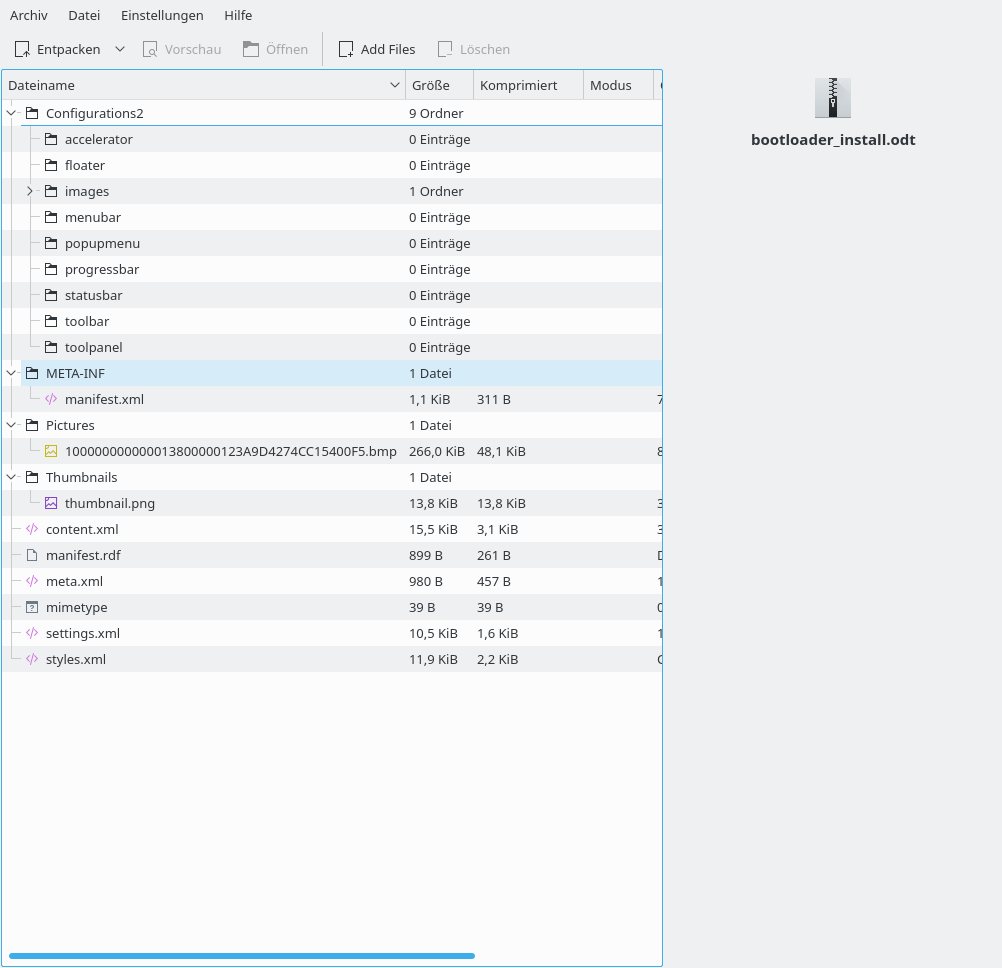The height and width of the screenshot is (968, 1002).
Task: Select the settings.xml entry
Action: 83,633
